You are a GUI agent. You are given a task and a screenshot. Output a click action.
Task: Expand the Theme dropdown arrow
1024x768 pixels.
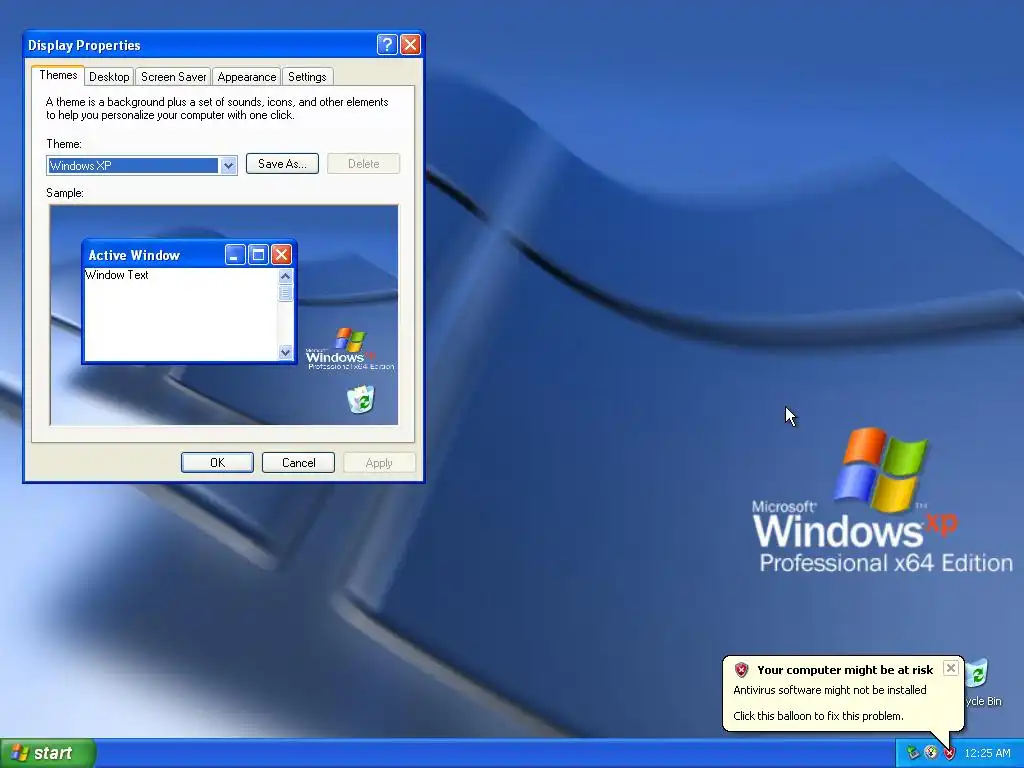click(228, 165)
